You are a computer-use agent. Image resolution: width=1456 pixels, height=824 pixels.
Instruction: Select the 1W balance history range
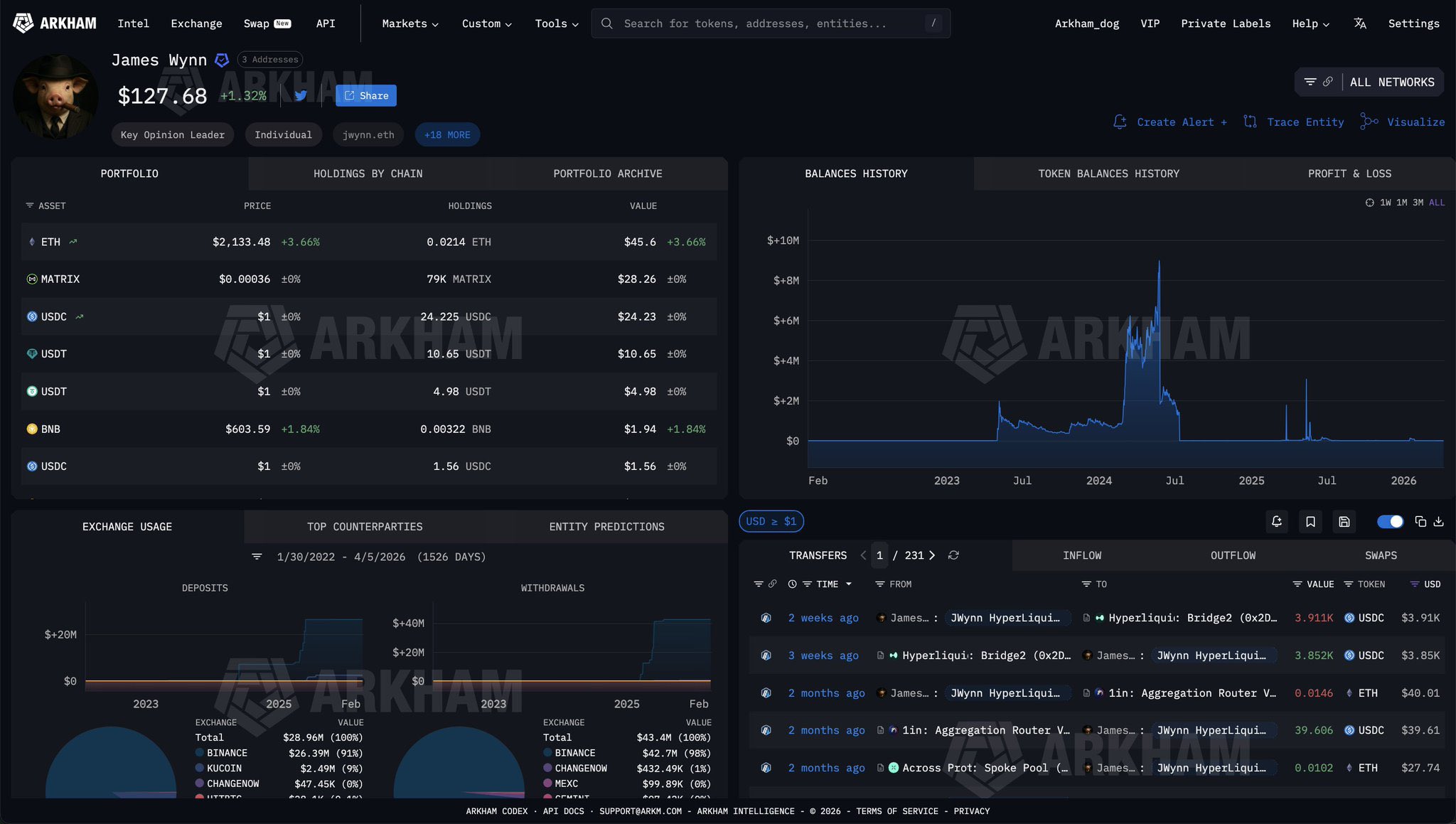pyautogui.click(x=1385, y=203)
